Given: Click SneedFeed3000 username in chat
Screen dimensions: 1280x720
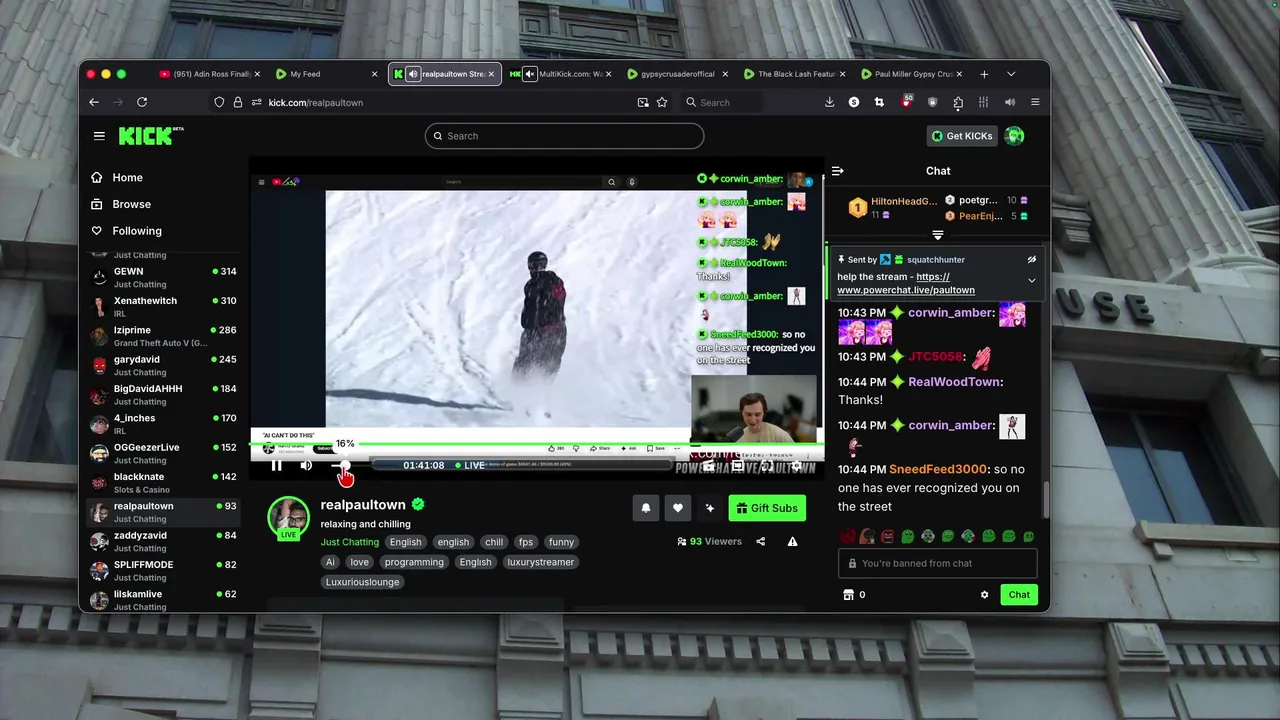Looking at the screenshot, I should pyautogui.click(x=938, y=469).
